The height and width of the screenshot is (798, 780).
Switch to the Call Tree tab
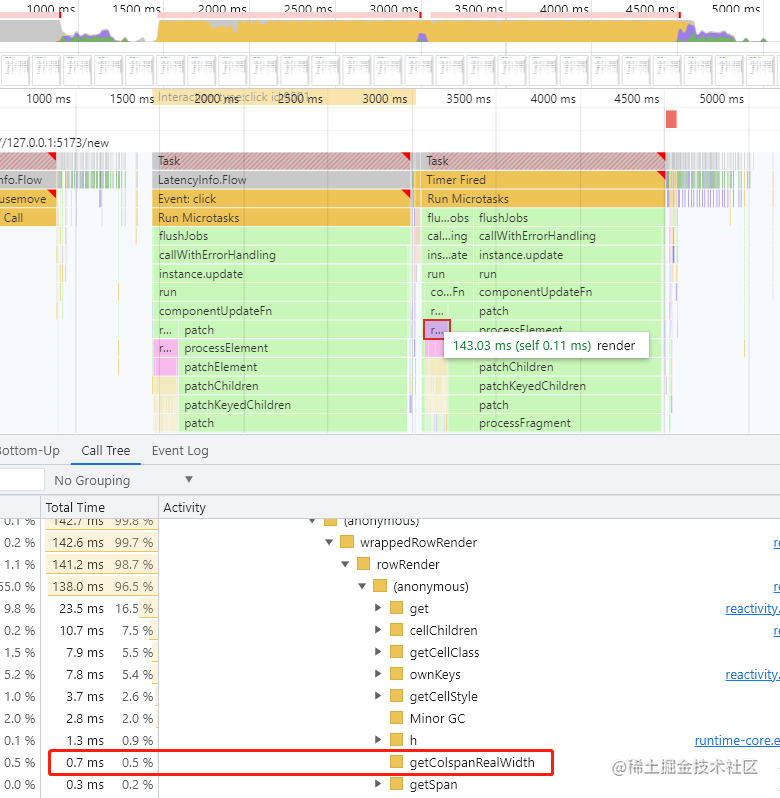pos(105,450)
